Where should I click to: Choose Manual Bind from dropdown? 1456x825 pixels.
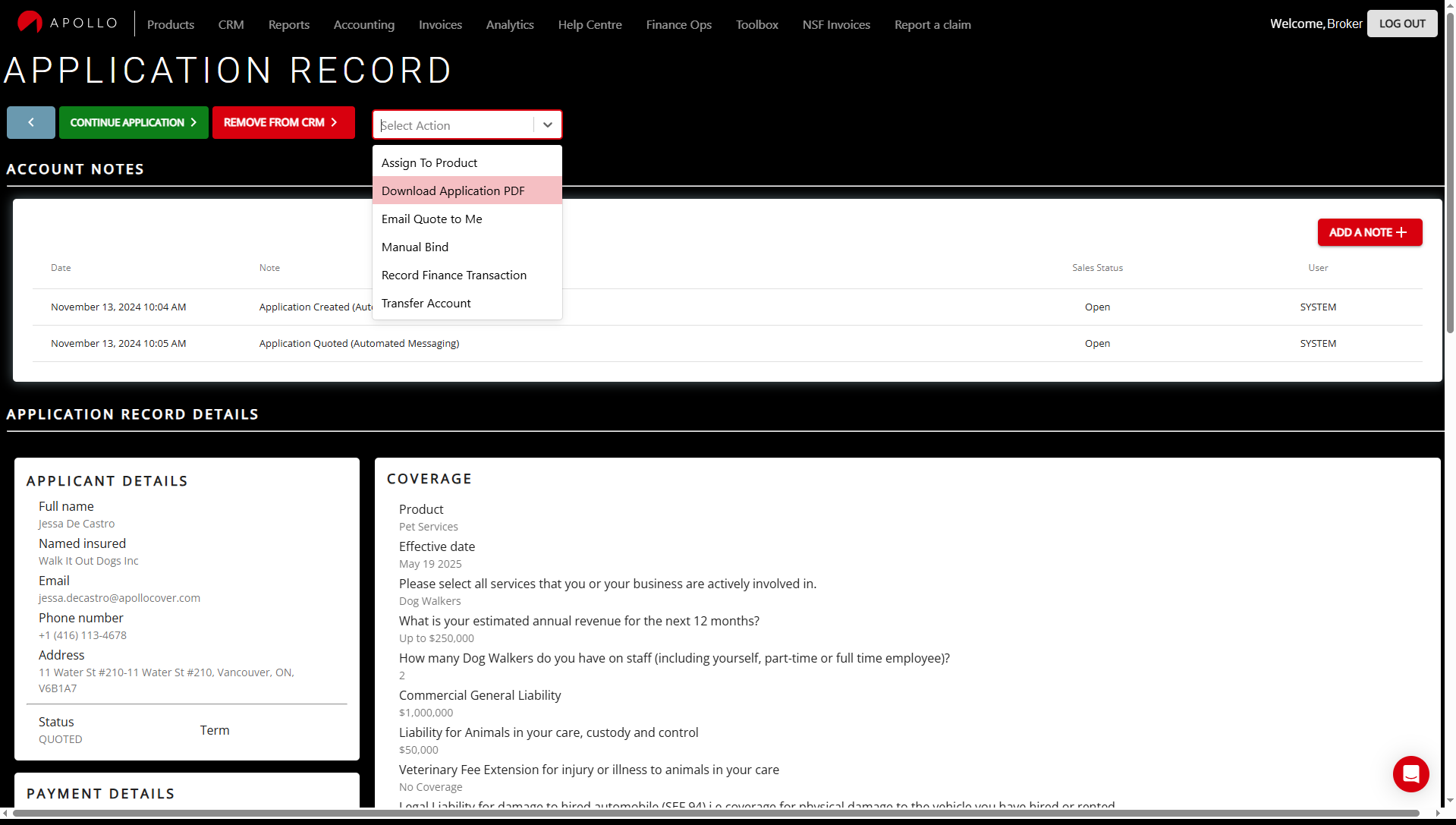pyautogui.click(x=415, y=247)
